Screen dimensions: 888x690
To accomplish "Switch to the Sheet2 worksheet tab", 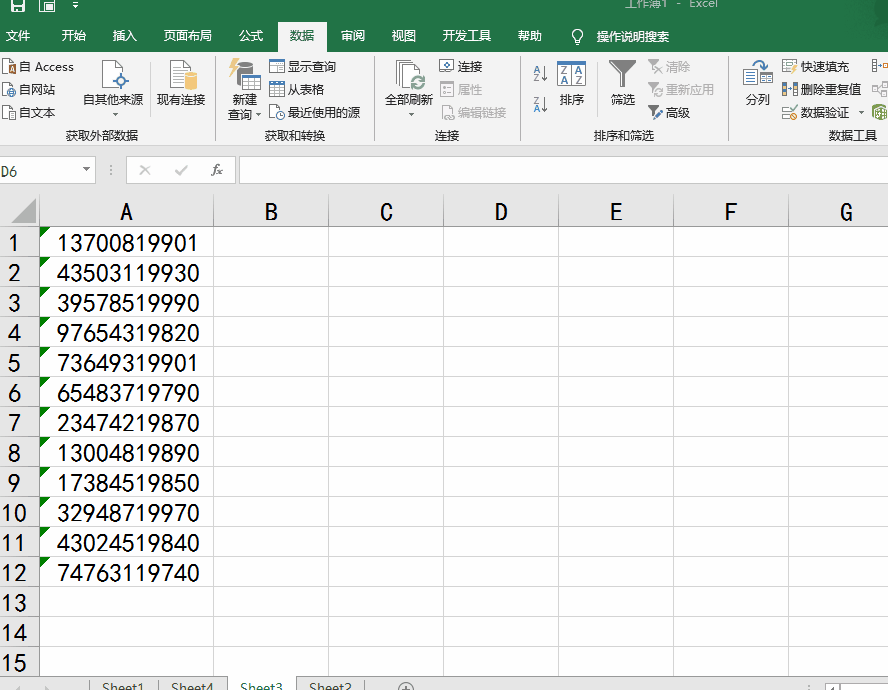I will point(330,684).
